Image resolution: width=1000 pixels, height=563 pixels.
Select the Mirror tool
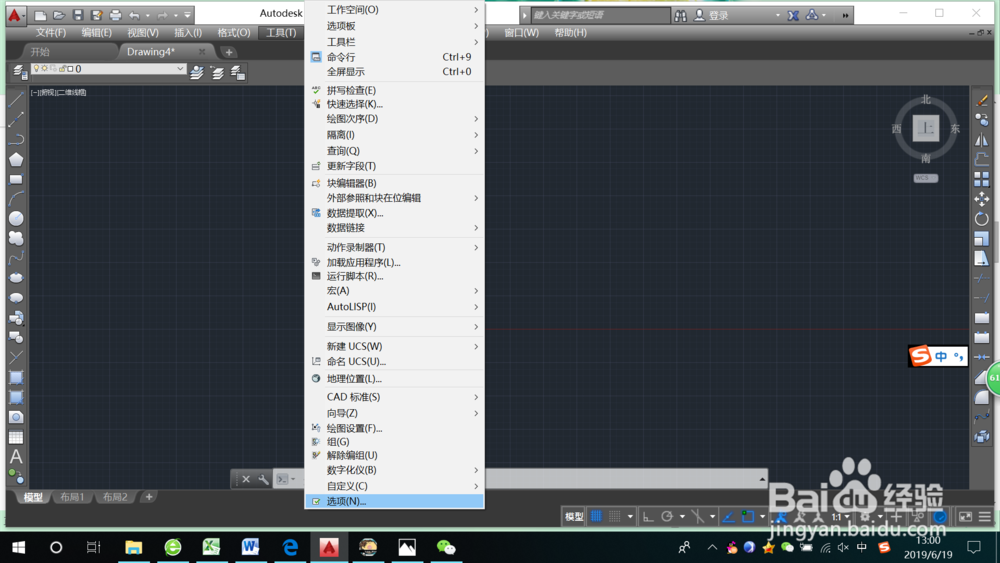pyautogui.click(x=982, y=139)
